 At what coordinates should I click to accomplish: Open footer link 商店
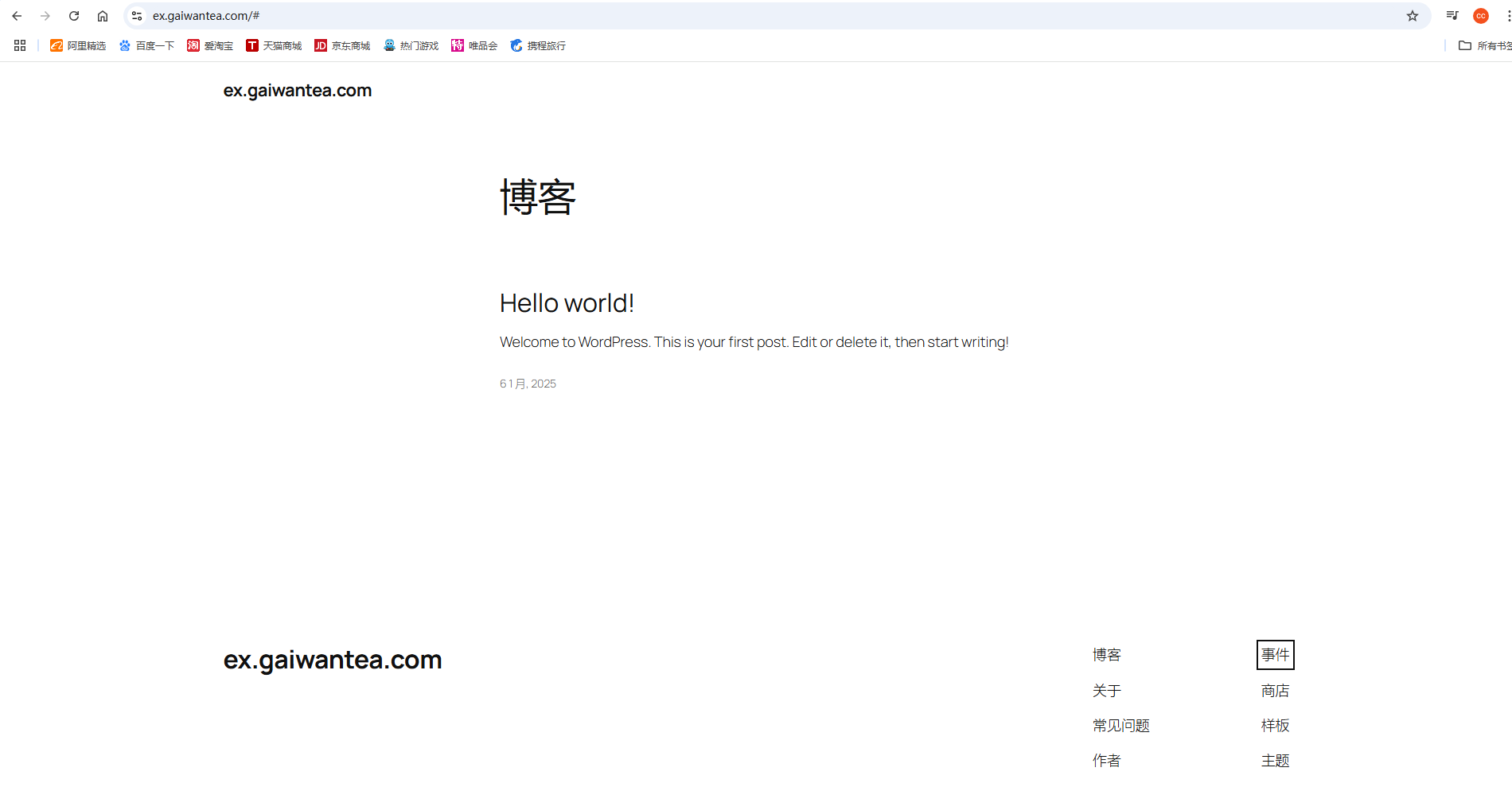pyautogui.click(x=1276, y=691)
